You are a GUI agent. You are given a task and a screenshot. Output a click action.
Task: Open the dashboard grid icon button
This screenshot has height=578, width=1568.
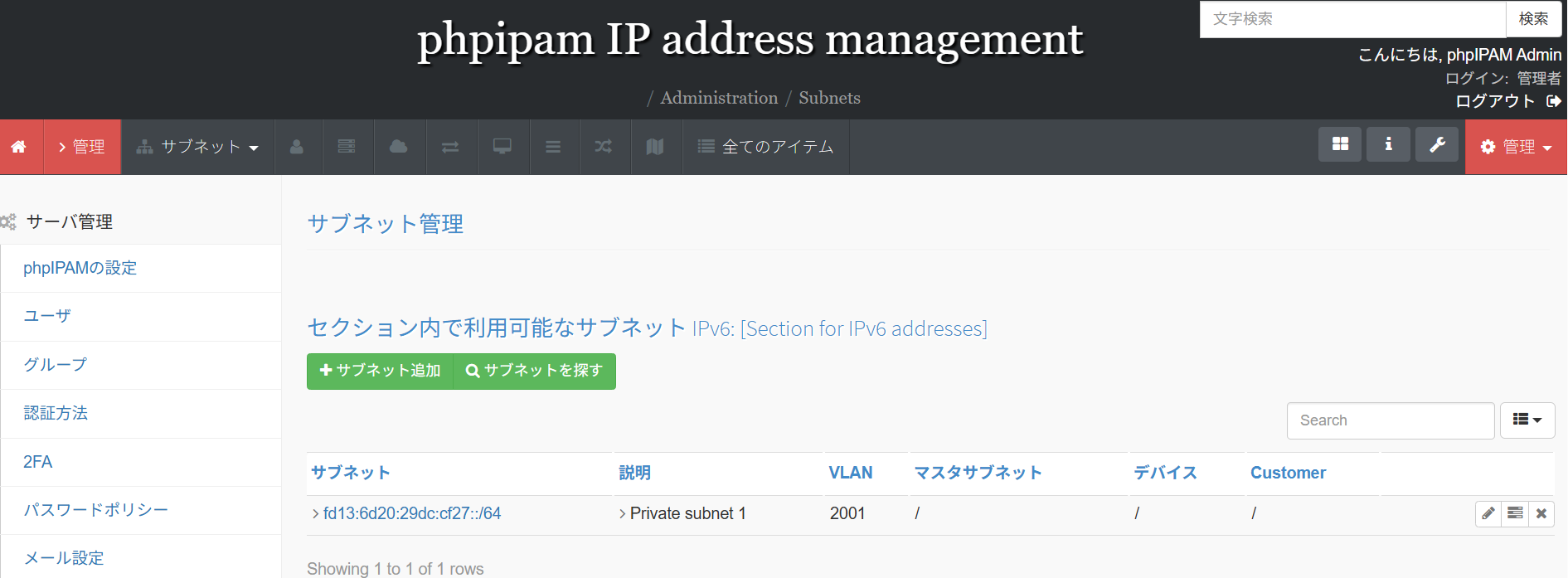(1340, 144)
